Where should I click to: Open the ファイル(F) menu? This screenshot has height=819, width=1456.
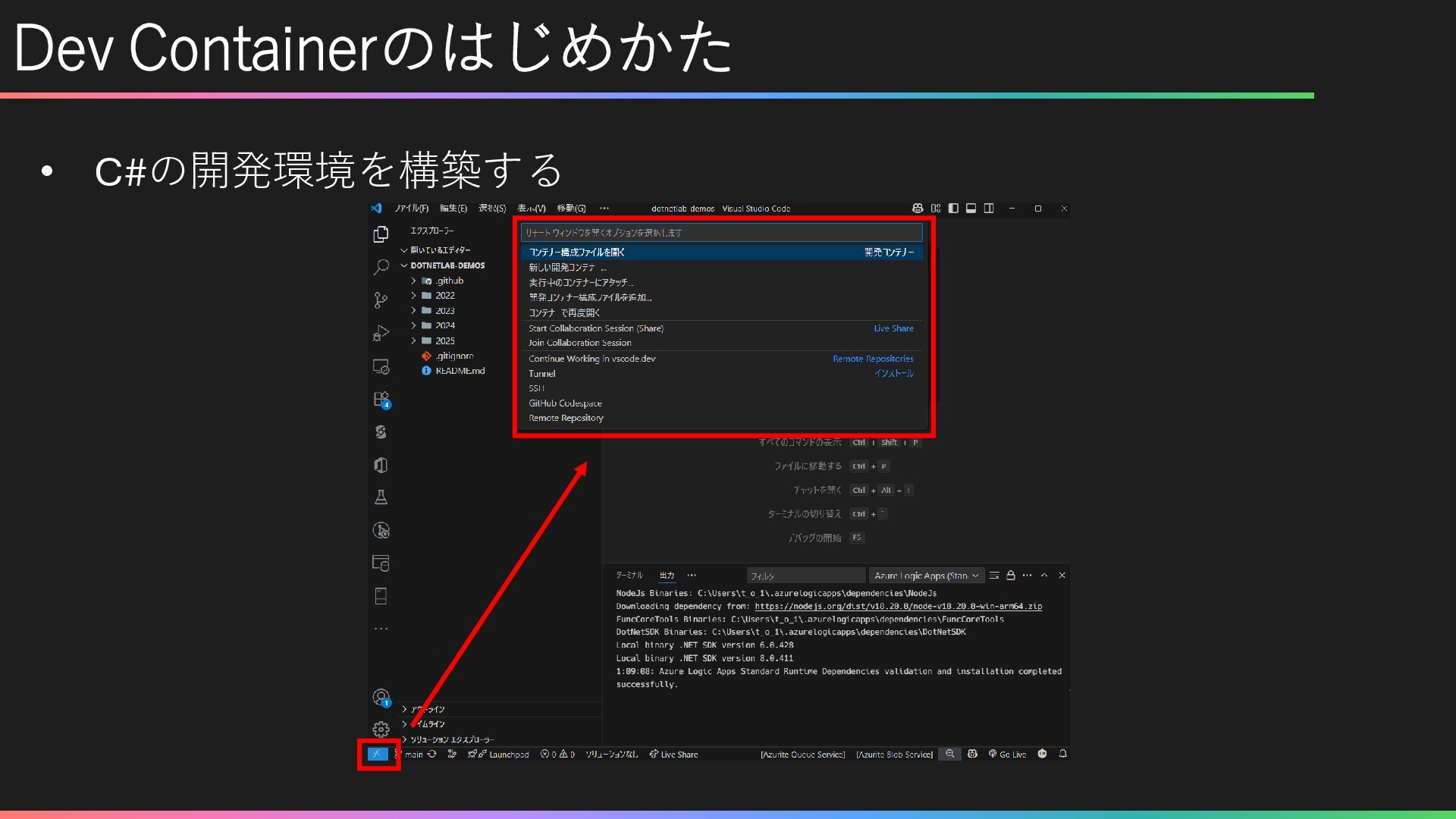[412, 209]
